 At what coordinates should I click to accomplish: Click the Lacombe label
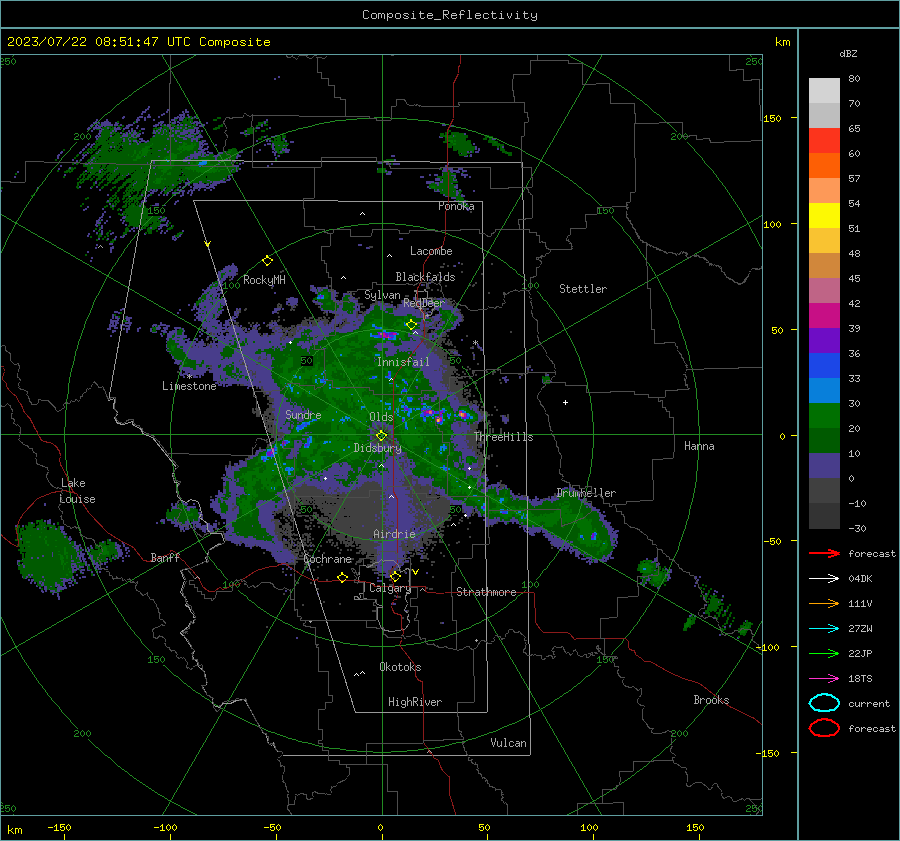click(431, 251)
